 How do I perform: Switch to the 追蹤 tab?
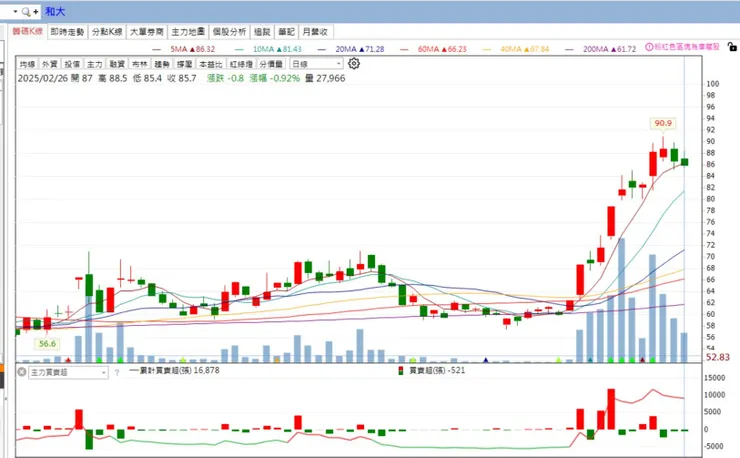pos(262,32)
